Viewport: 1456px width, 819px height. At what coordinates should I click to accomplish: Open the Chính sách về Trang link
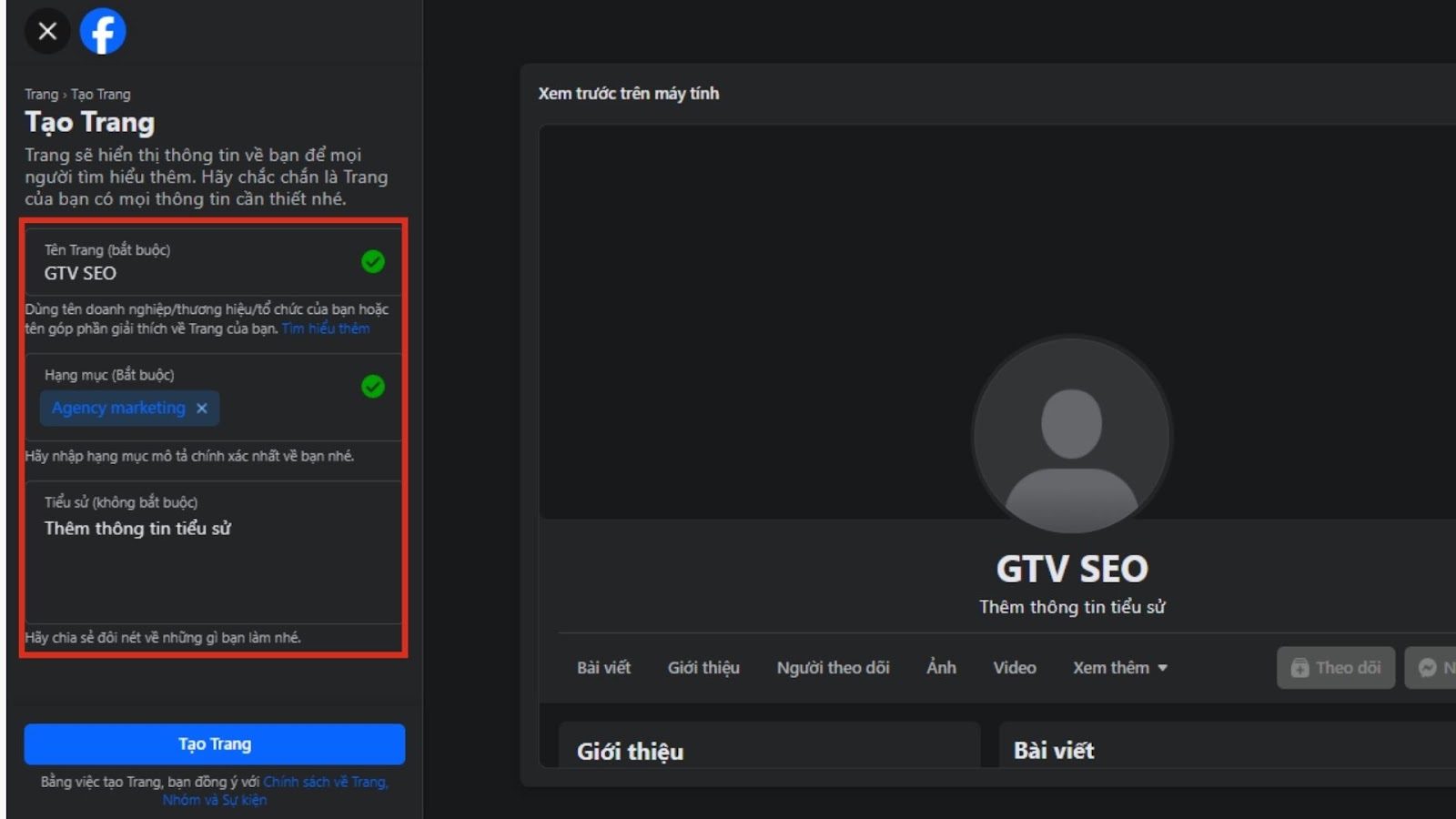[325, 782]
